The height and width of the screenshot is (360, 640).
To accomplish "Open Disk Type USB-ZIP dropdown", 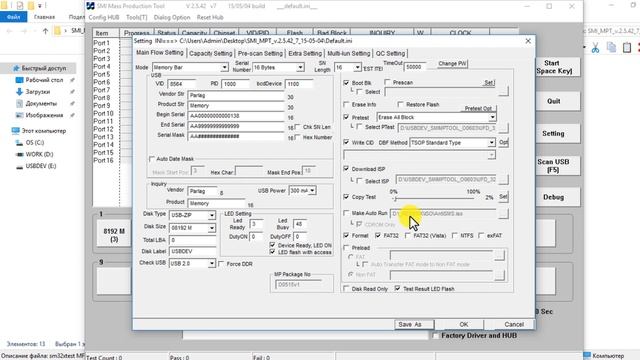I will [211, 215].
